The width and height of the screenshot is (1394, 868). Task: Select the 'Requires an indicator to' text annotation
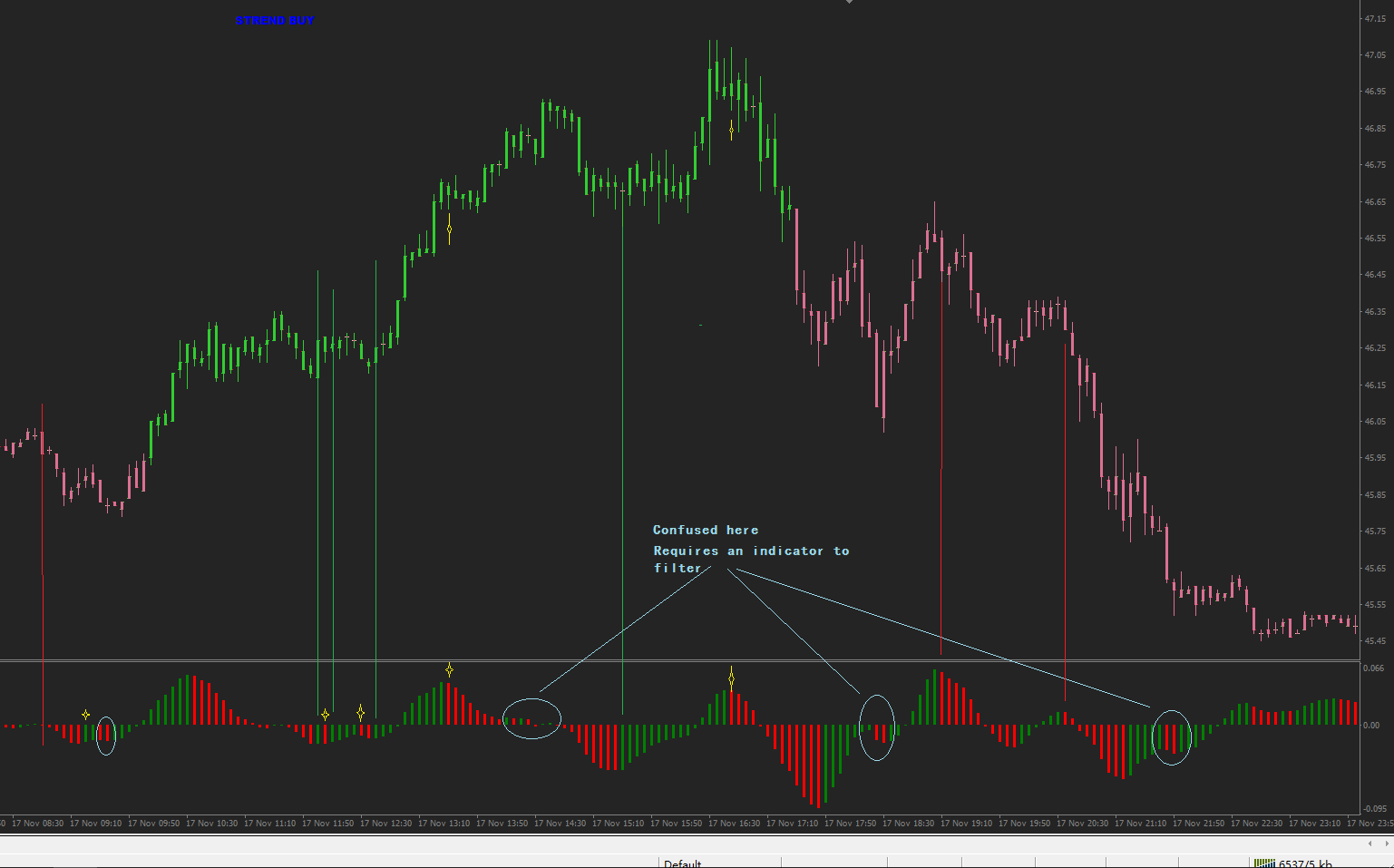tap(752, 551)
